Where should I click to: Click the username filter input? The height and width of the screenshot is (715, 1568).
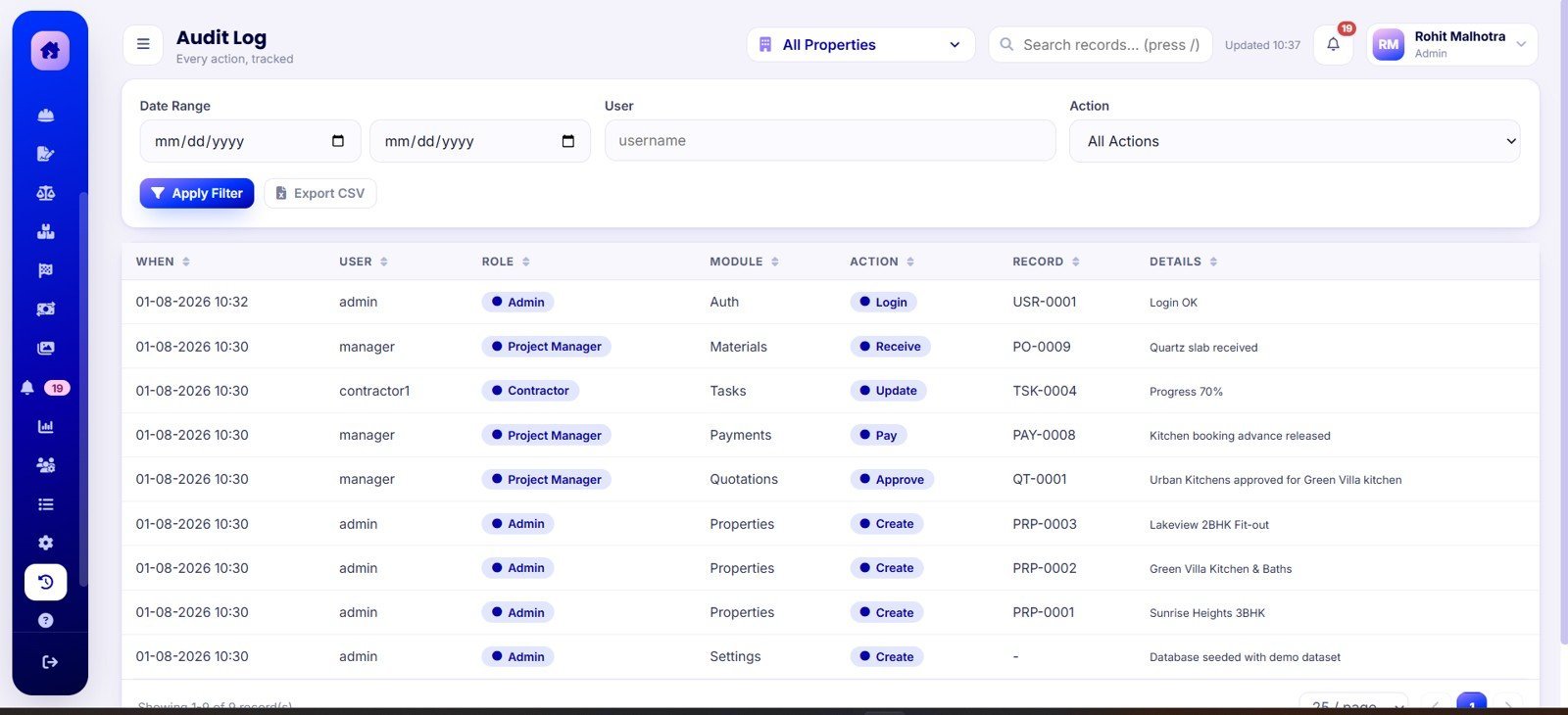tap(830, 141)
